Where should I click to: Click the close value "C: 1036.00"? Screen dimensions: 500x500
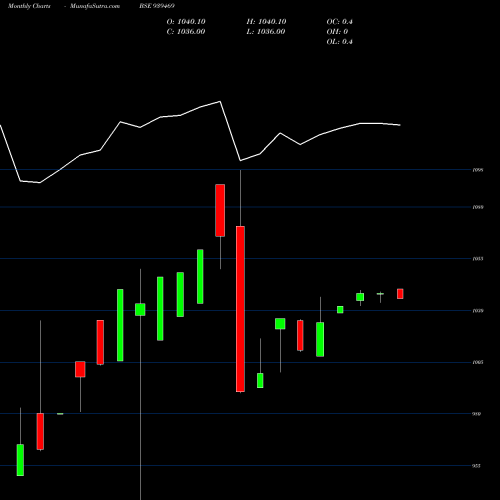tap(186, 32)
